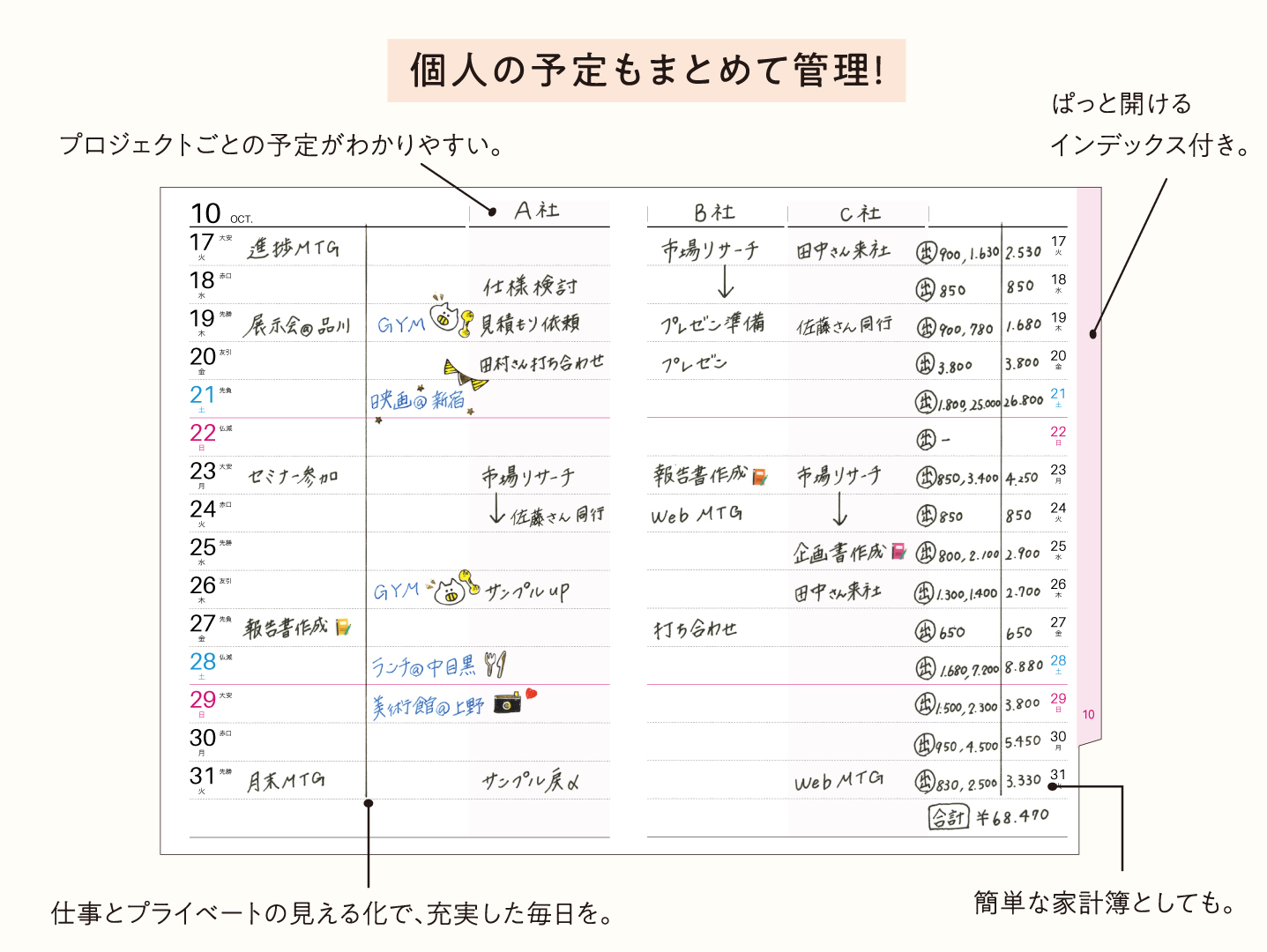Click the 出 stamp beside 800, 2.100
This screenshot has width=1267, height=952.
[926, 553]
